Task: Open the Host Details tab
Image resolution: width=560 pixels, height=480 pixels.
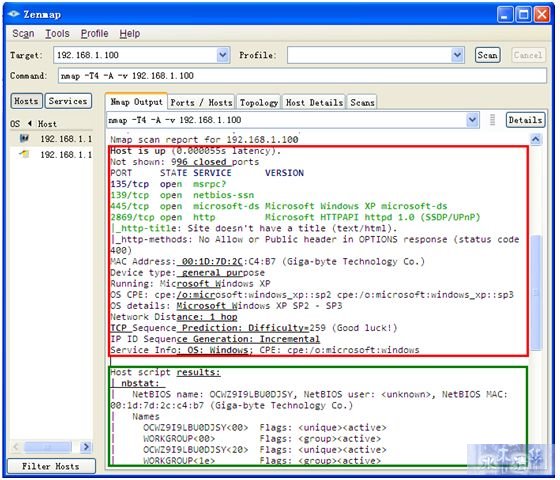Action: point(314,103)
